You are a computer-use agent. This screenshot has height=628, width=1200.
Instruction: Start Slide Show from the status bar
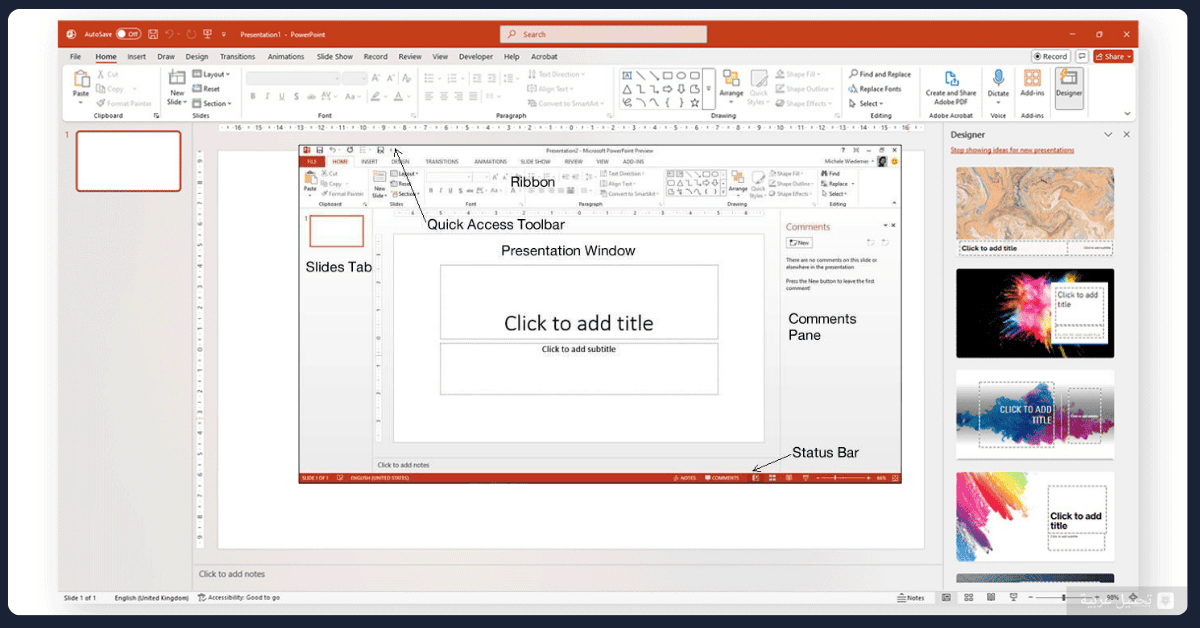pyautogui.click(x=1014, y=597)
